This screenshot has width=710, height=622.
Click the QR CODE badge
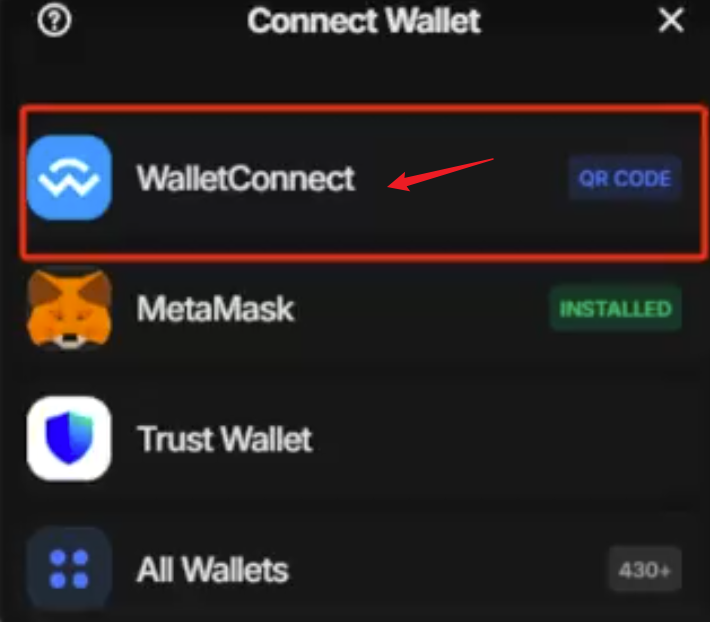coord(625,178)
